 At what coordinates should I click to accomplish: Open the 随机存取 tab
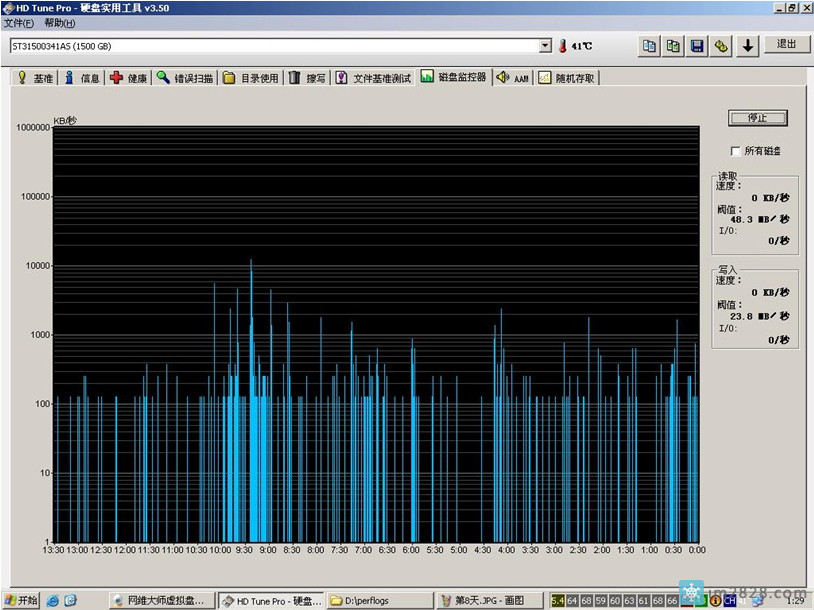tap(567, 78)
